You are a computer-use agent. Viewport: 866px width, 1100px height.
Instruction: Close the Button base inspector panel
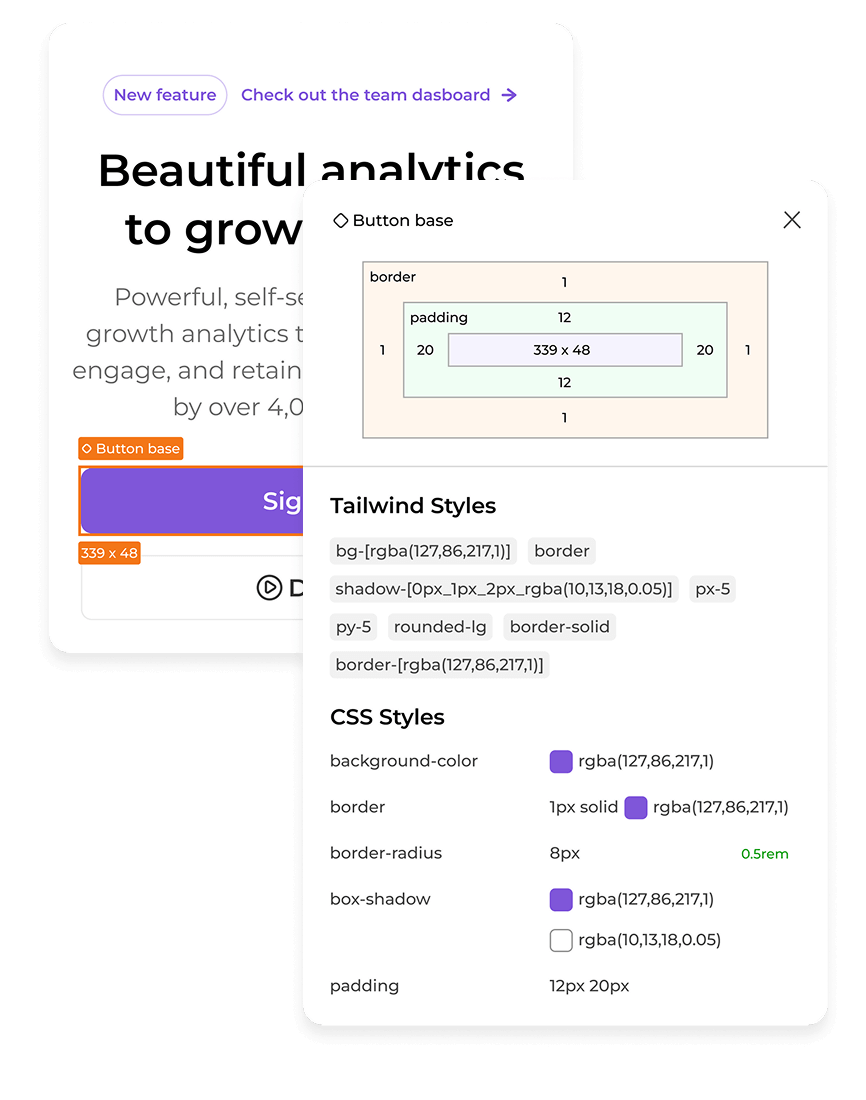tap(792, 220)
